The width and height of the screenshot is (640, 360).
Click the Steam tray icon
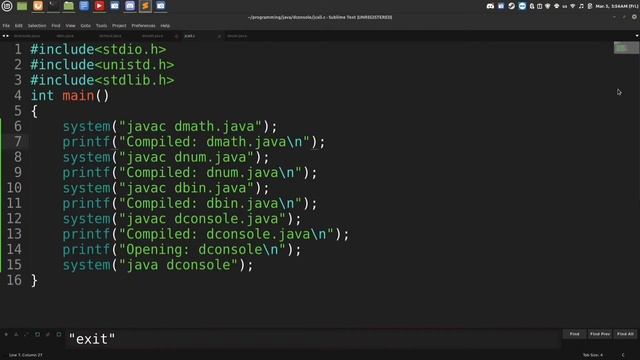(x=511, y=6)
